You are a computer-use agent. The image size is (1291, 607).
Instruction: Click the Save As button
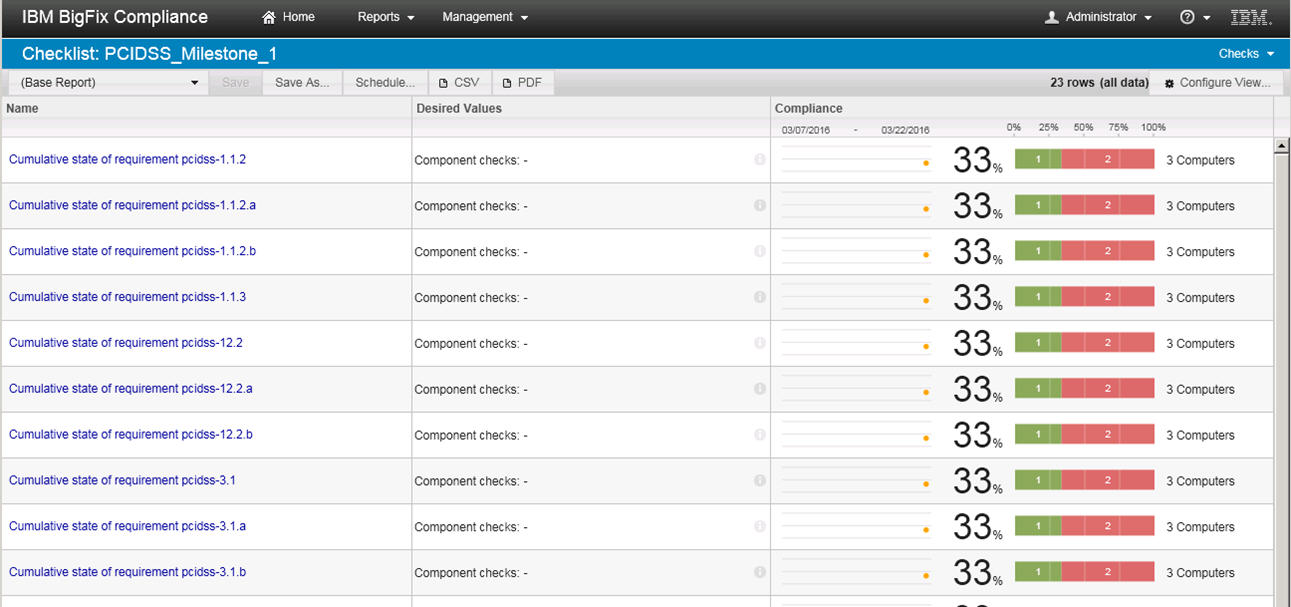coord(302,82)
